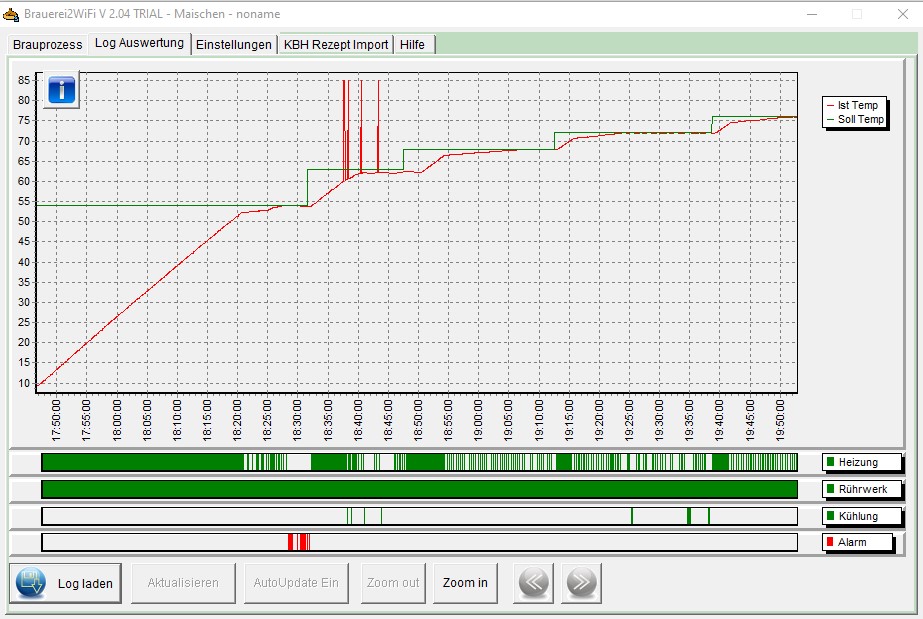The height and width of the screenshot is (619, 923).
Task: Click the red Alarm legend square
Action: 829,542
